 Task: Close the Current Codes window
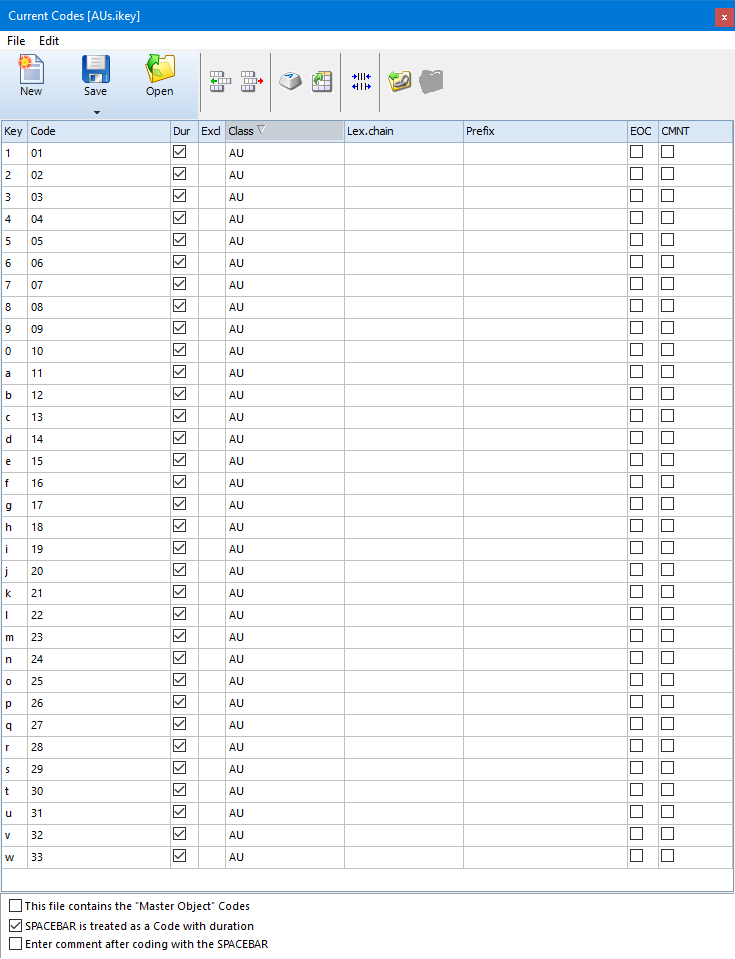(724, 17)
